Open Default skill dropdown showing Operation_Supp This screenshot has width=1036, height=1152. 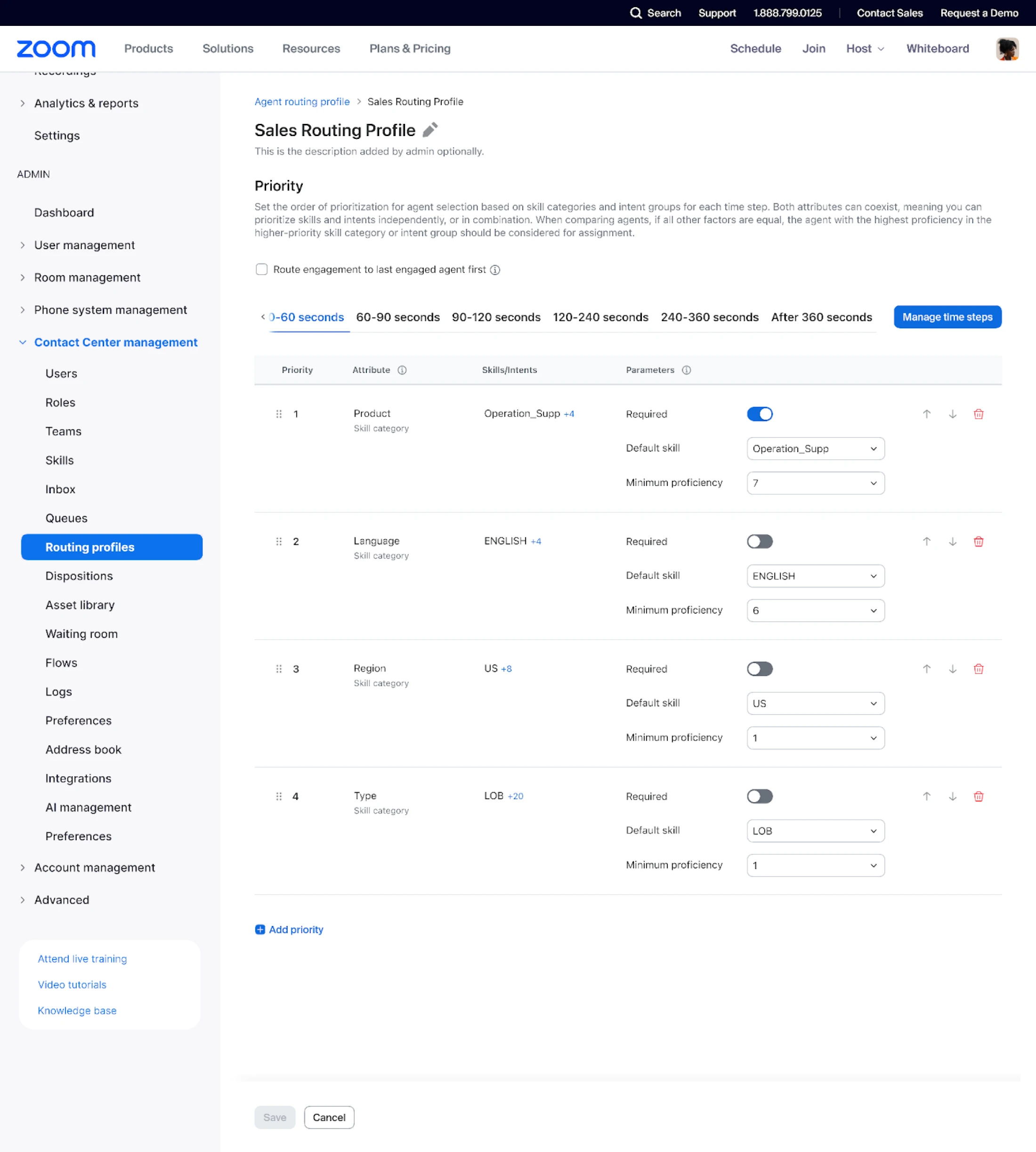815,448
